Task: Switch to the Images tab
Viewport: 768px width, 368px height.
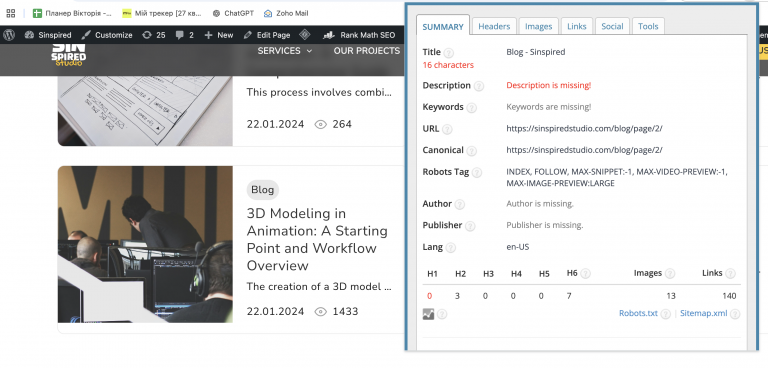Action: [x=539, y=26]
